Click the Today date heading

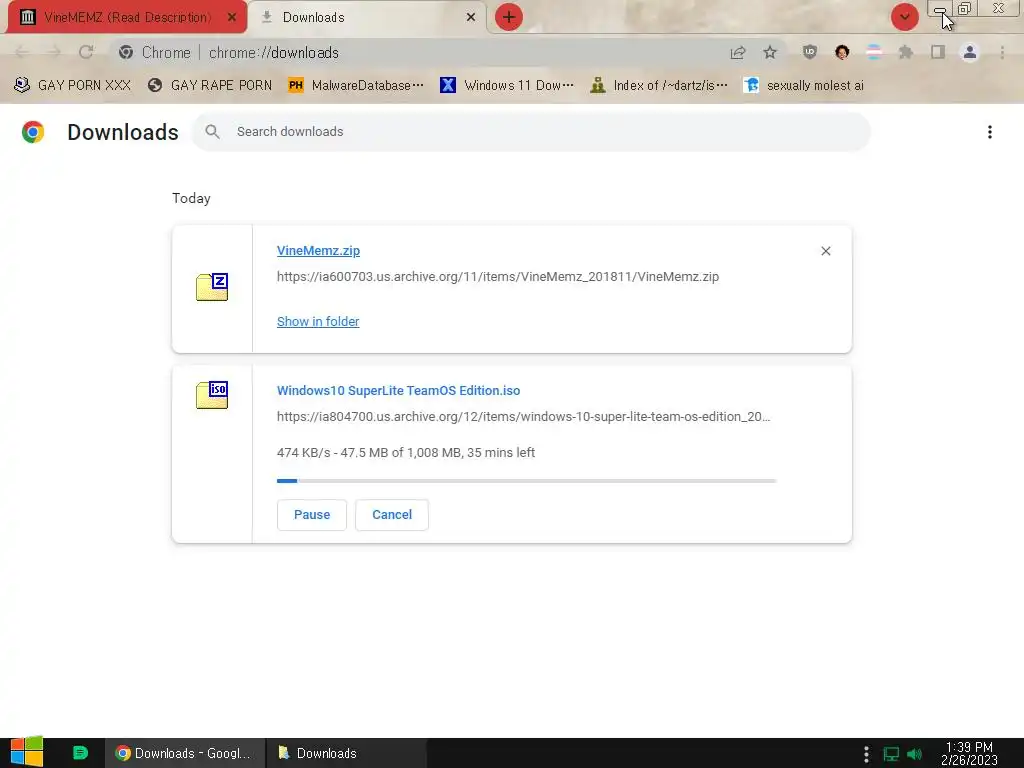[191, 199]
